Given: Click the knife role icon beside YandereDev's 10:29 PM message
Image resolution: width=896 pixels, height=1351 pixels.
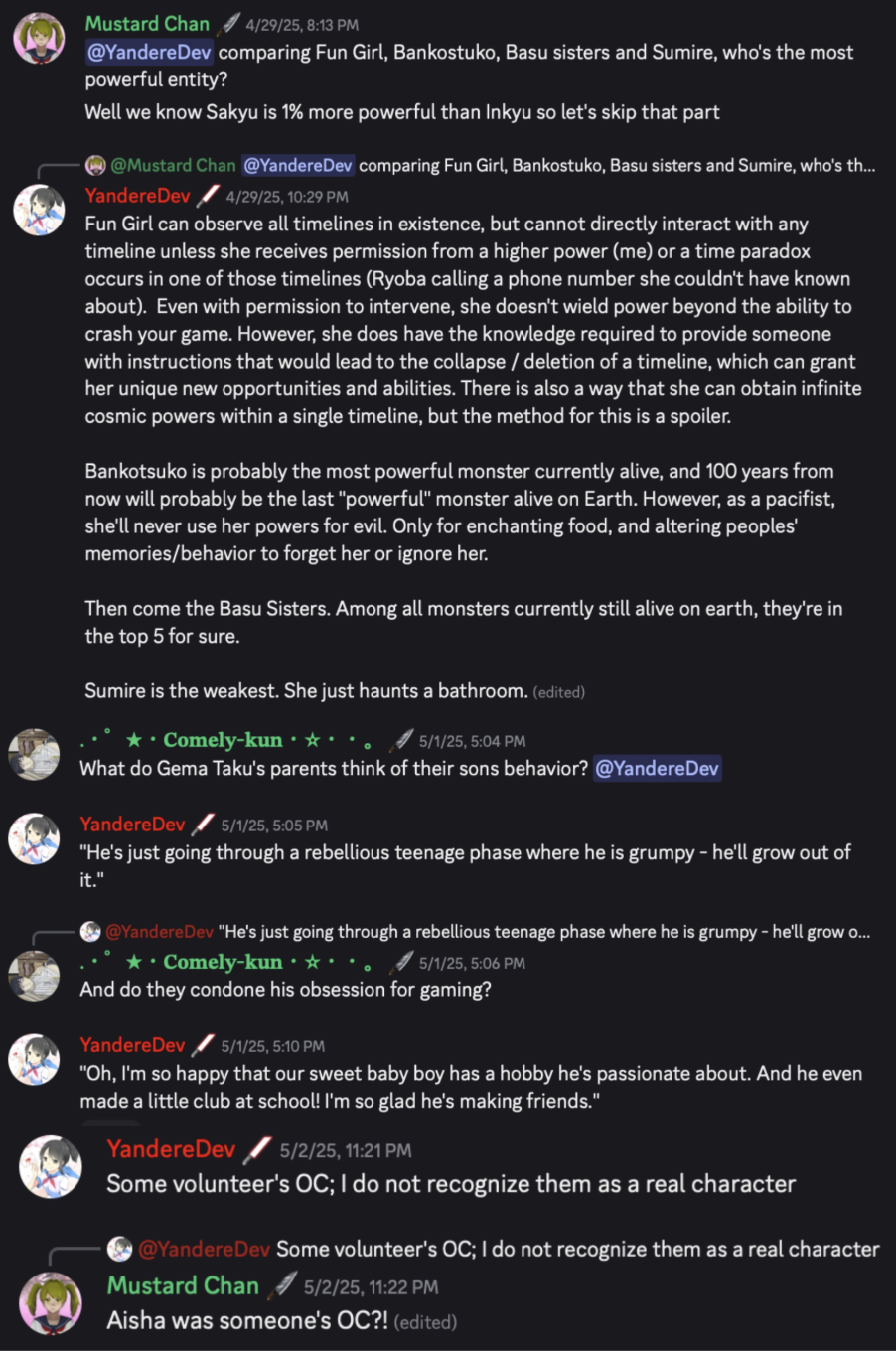Looking at the screenshot, I should click(209, 196).
